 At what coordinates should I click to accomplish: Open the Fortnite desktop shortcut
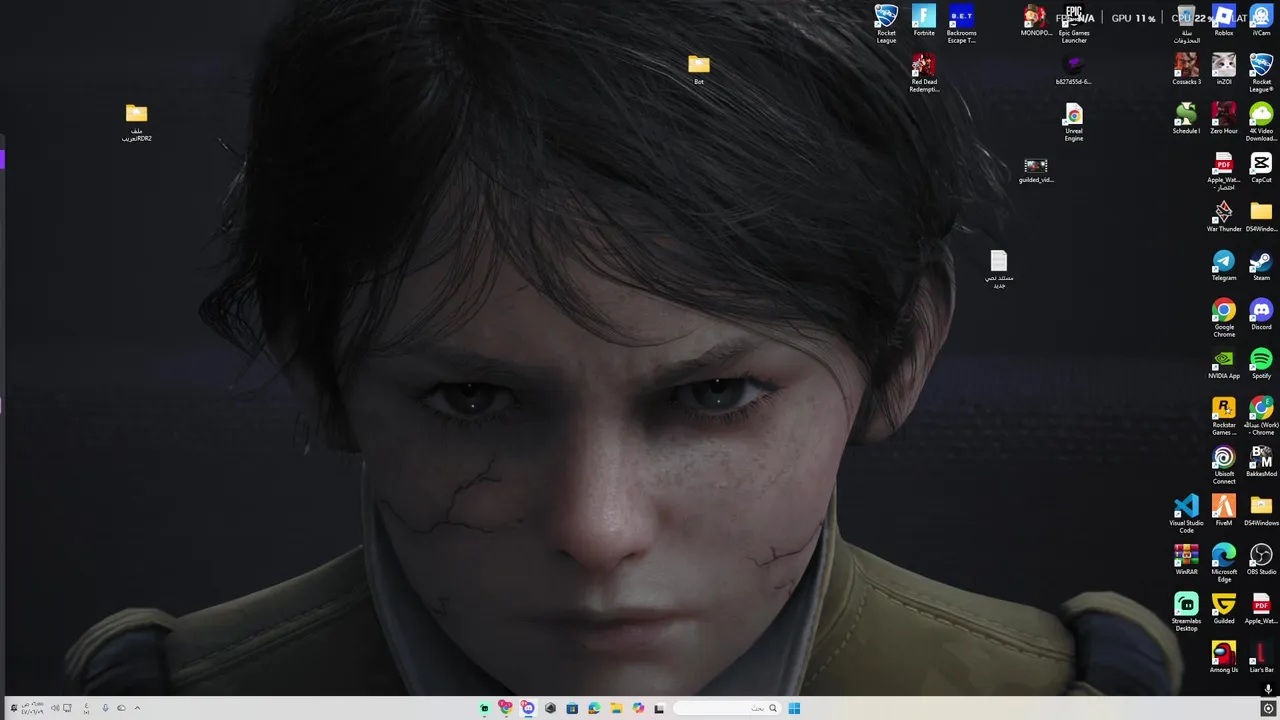tap(924, 21)
